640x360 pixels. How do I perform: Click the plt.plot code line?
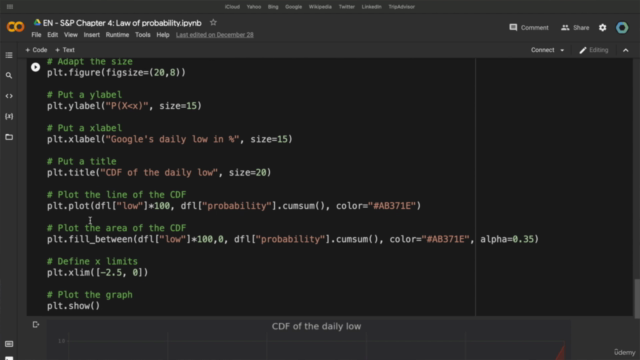(233, 206)
